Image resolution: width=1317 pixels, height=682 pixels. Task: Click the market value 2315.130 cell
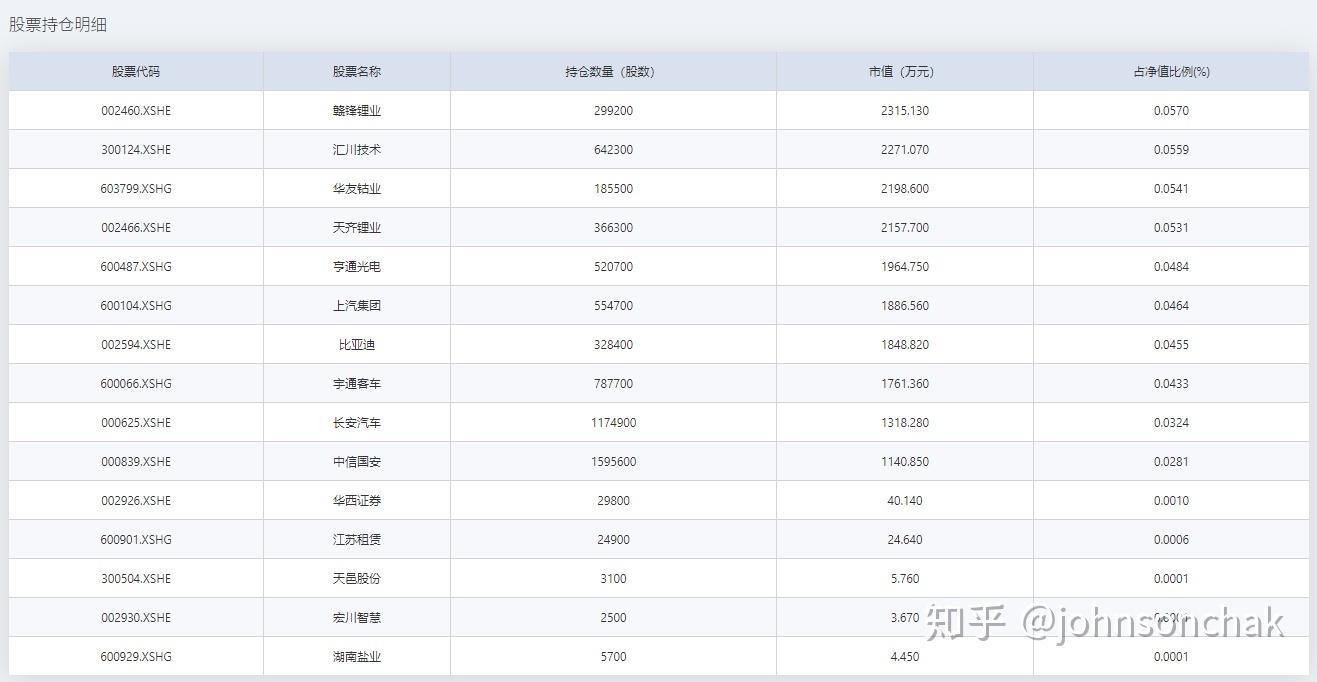click(903, 110)
